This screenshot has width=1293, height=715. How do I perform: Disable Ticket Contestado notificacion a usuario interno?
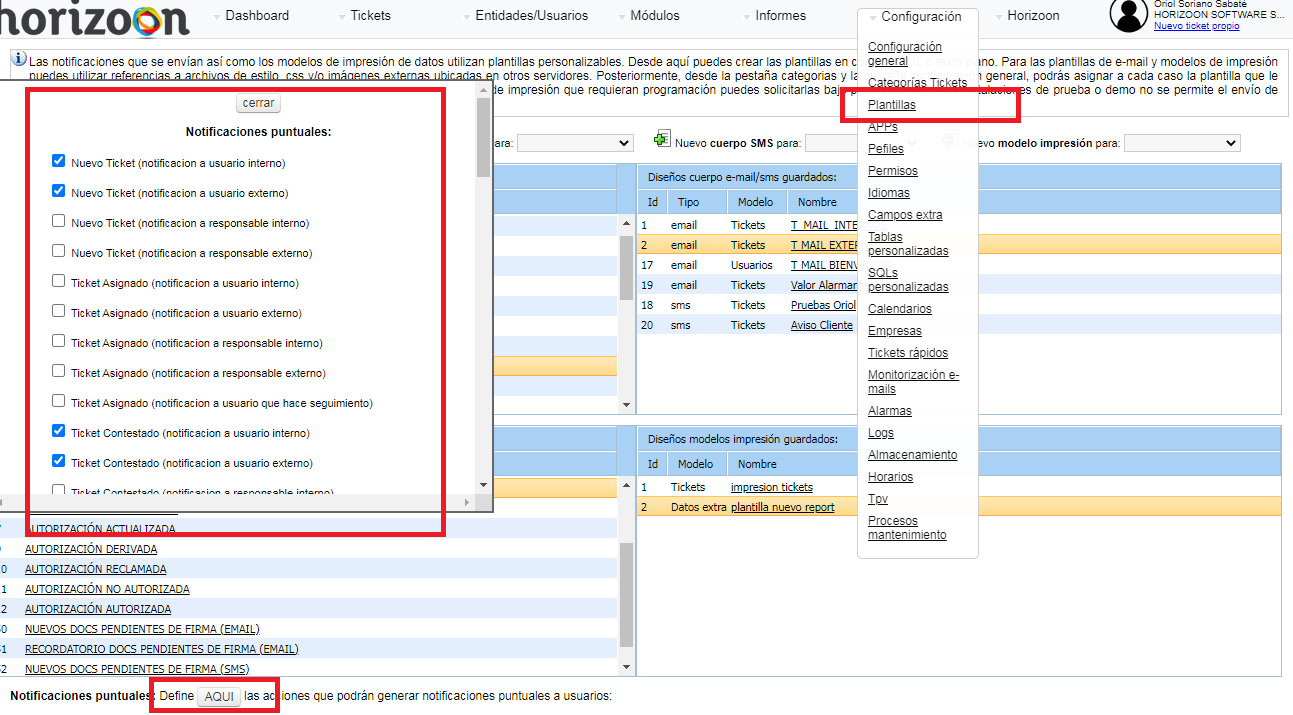[59, 431]
